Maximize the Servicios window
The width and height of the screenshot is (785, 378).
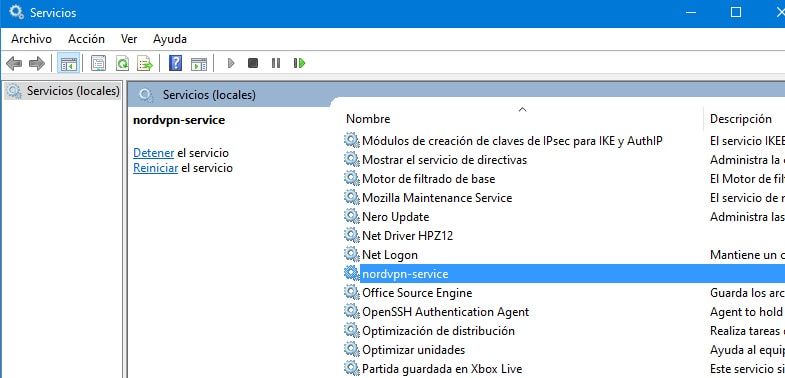tap(736, 13)
